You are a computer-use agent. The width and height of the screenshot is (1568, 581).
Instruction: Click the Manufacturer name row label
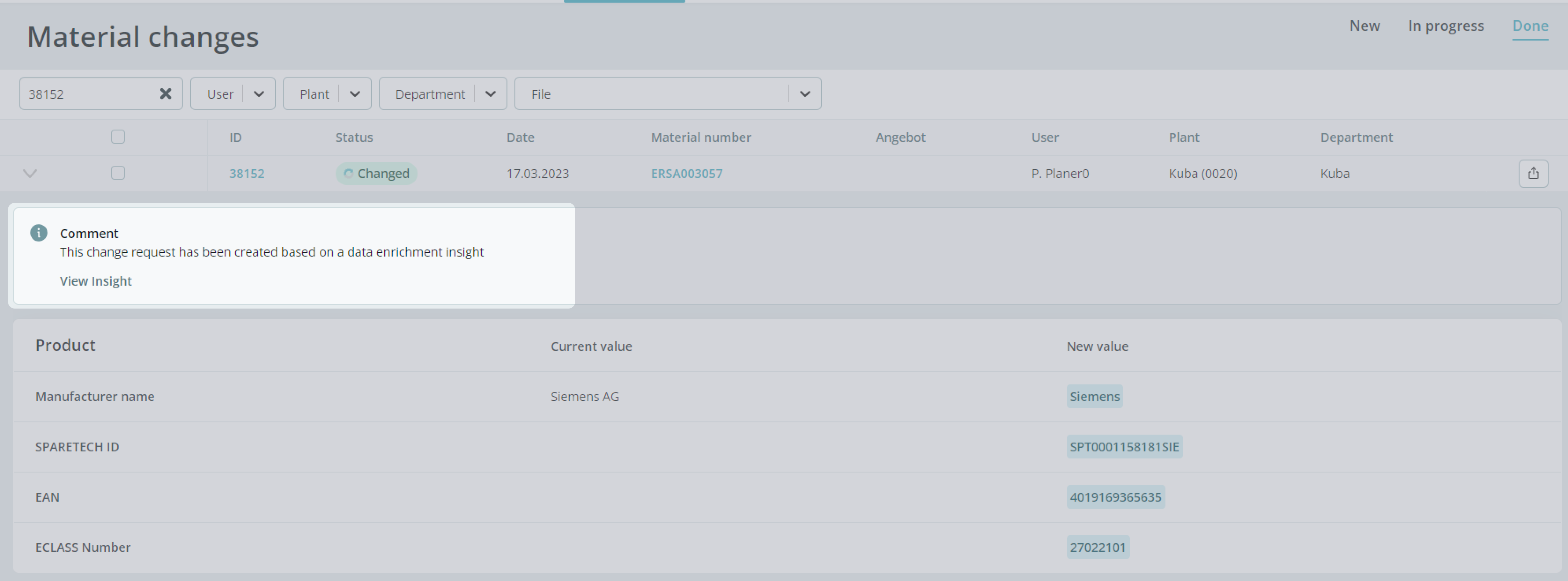[95, 396]
